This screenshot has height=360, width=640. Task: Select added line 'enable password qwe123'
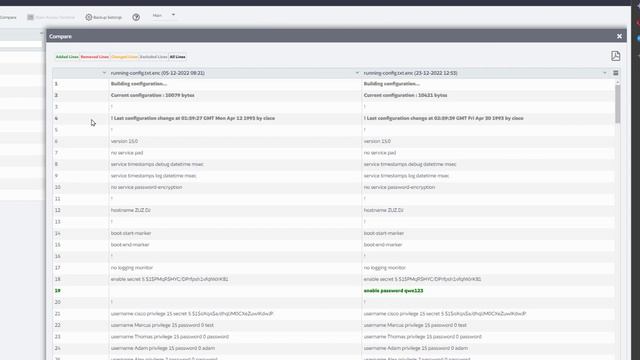coord(393,291)
